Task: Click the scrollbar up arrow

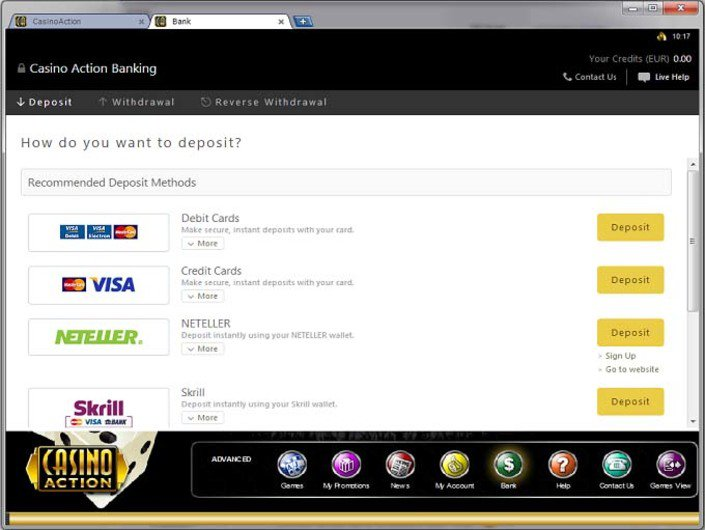Action: pos(693,165)
